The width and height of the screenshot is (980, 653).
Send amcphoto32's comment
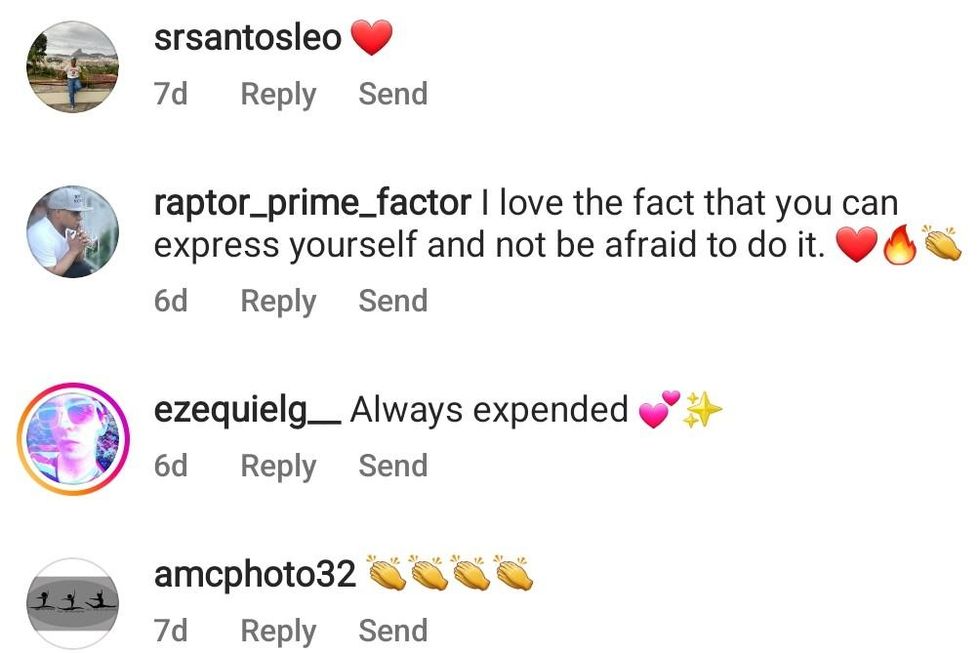(393, 631)
